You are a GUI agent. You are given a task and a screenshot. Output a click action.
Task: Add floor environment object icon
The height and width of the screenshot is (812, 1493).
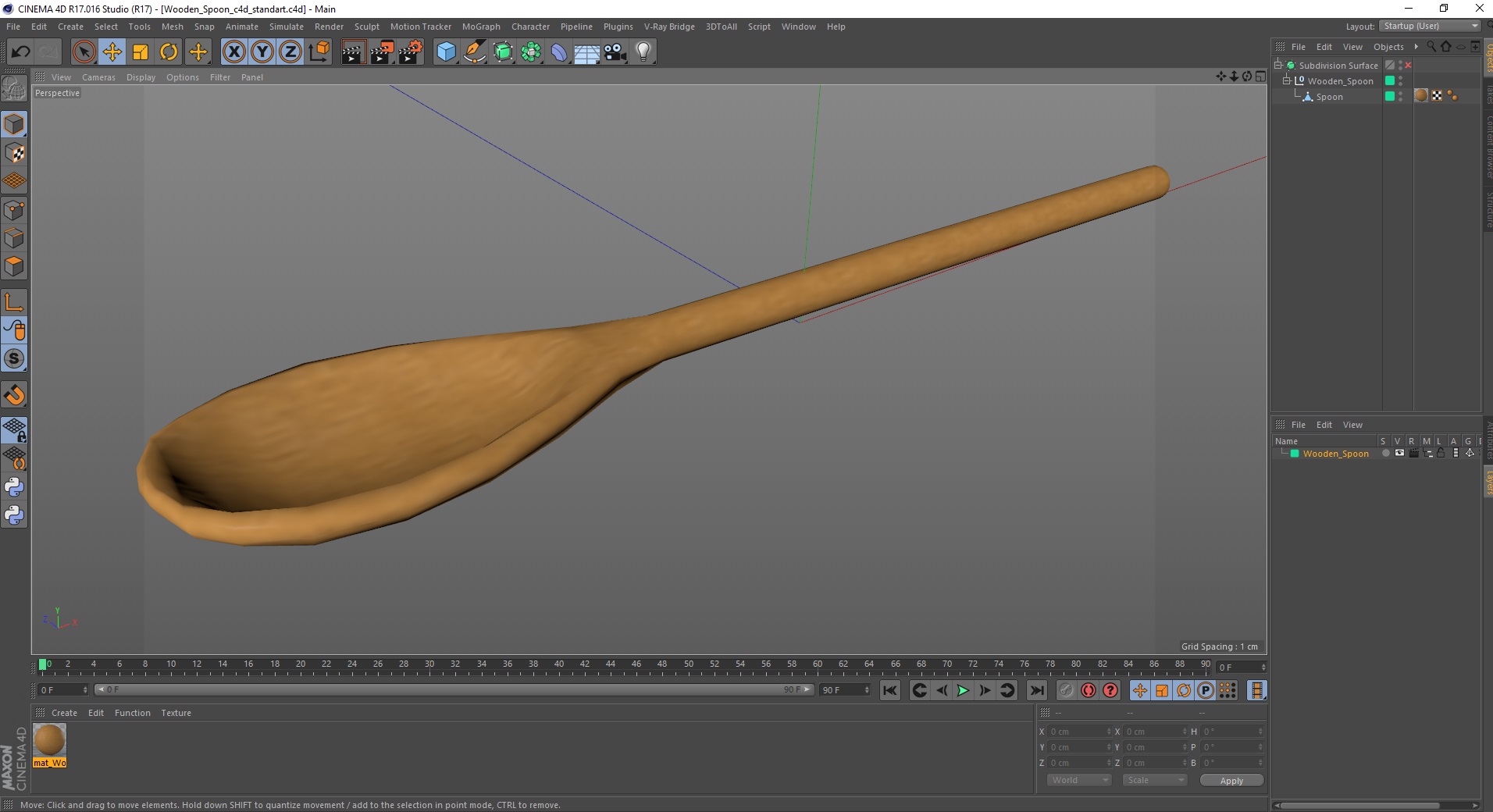[x=587, y=52]
